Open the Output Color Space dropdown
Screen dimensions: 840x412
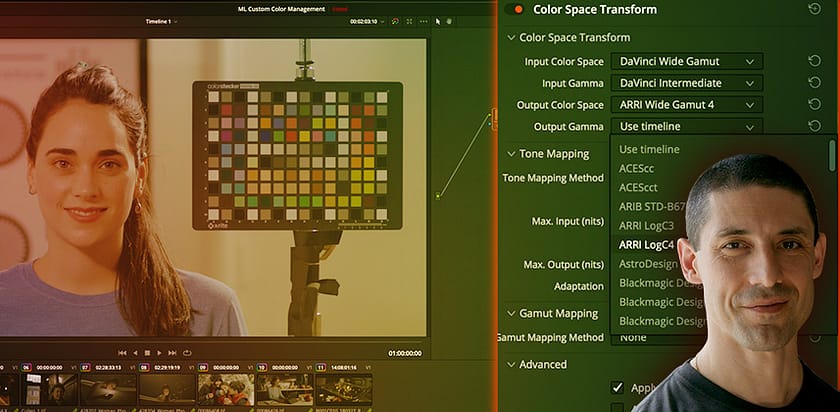pyautogui.click(x=687, y=105)
